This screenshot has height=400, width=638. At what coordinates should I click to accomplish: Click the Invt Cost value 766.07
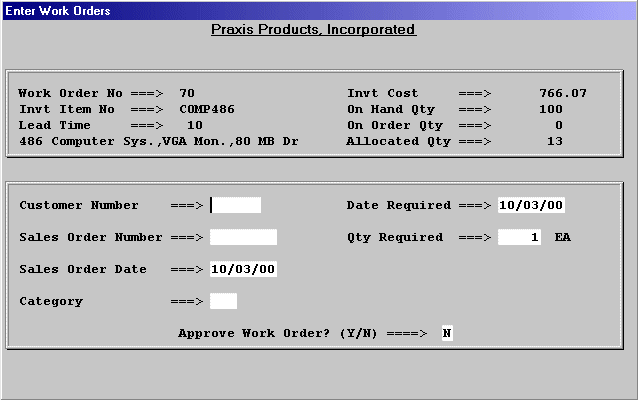click(x=563, y=93)
